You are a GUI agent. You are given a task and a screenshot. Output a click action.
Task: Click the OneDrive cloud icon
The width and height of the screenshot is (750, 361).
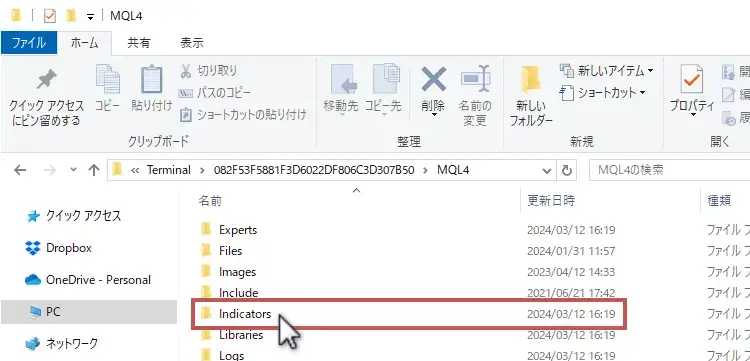(x=33, y=280)
